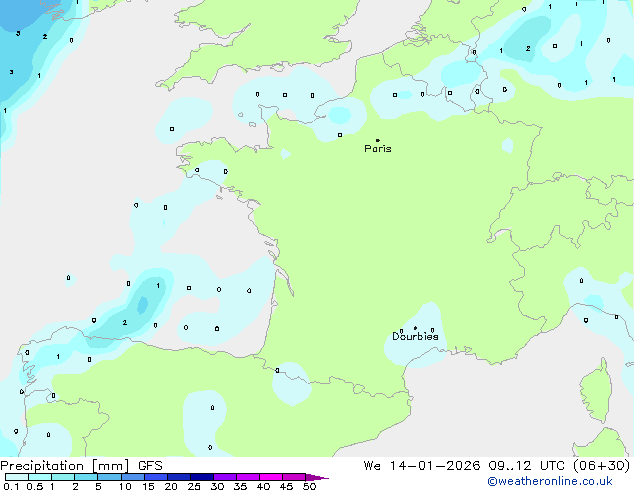Click the GFS model name label
The image size is (634, 490).
(x=150, y=466)
